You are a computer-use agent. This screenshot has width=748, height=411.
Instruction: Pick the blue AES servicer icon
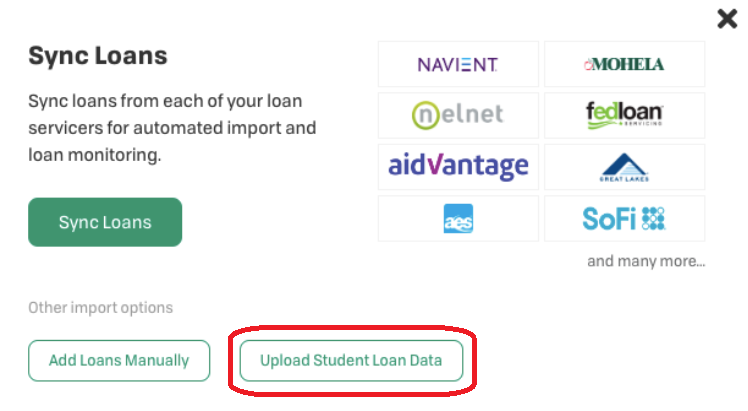click(458, 218)
